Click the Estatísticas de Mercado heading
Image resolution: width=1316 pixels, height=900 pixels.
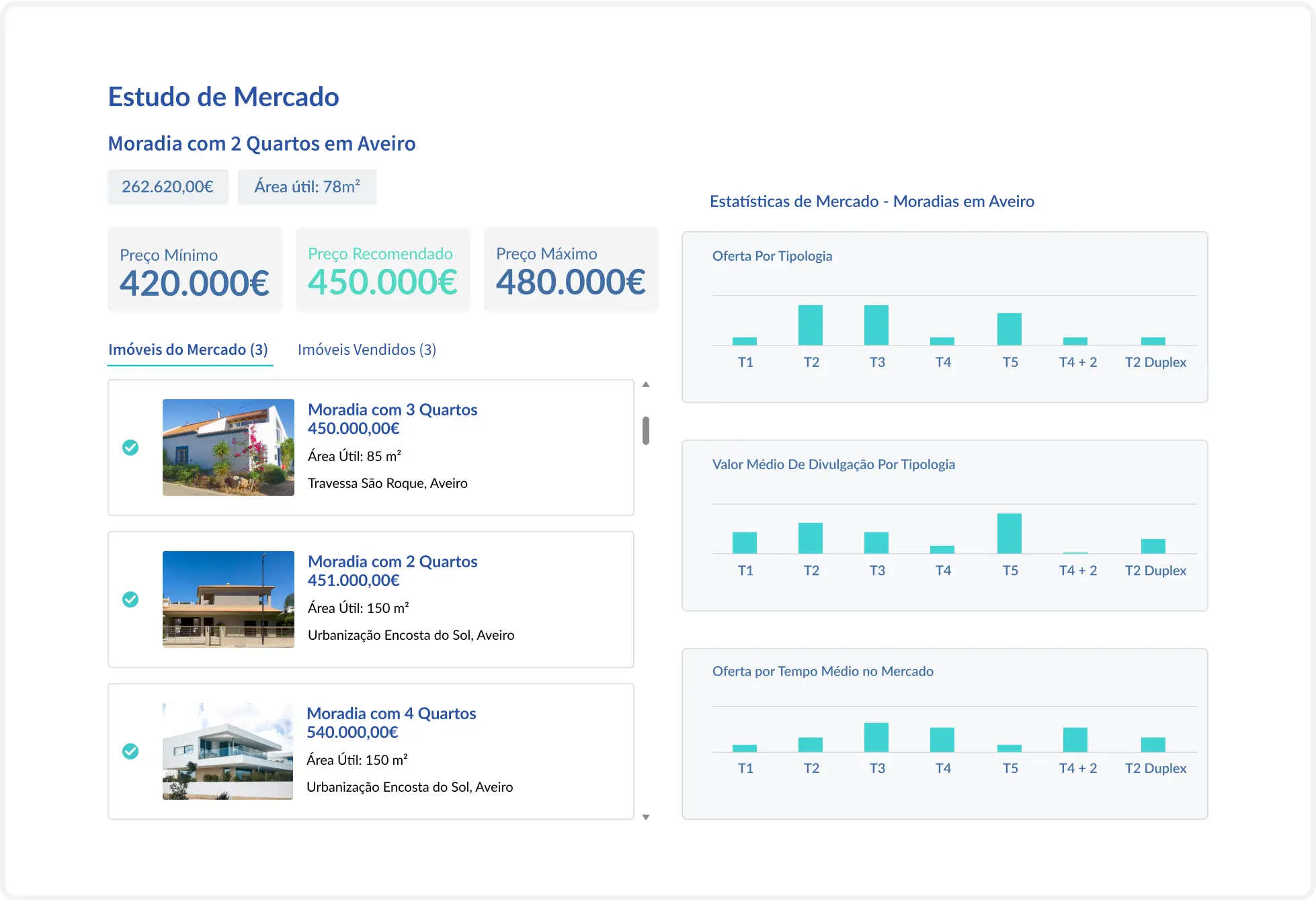[x=872, y=201]
